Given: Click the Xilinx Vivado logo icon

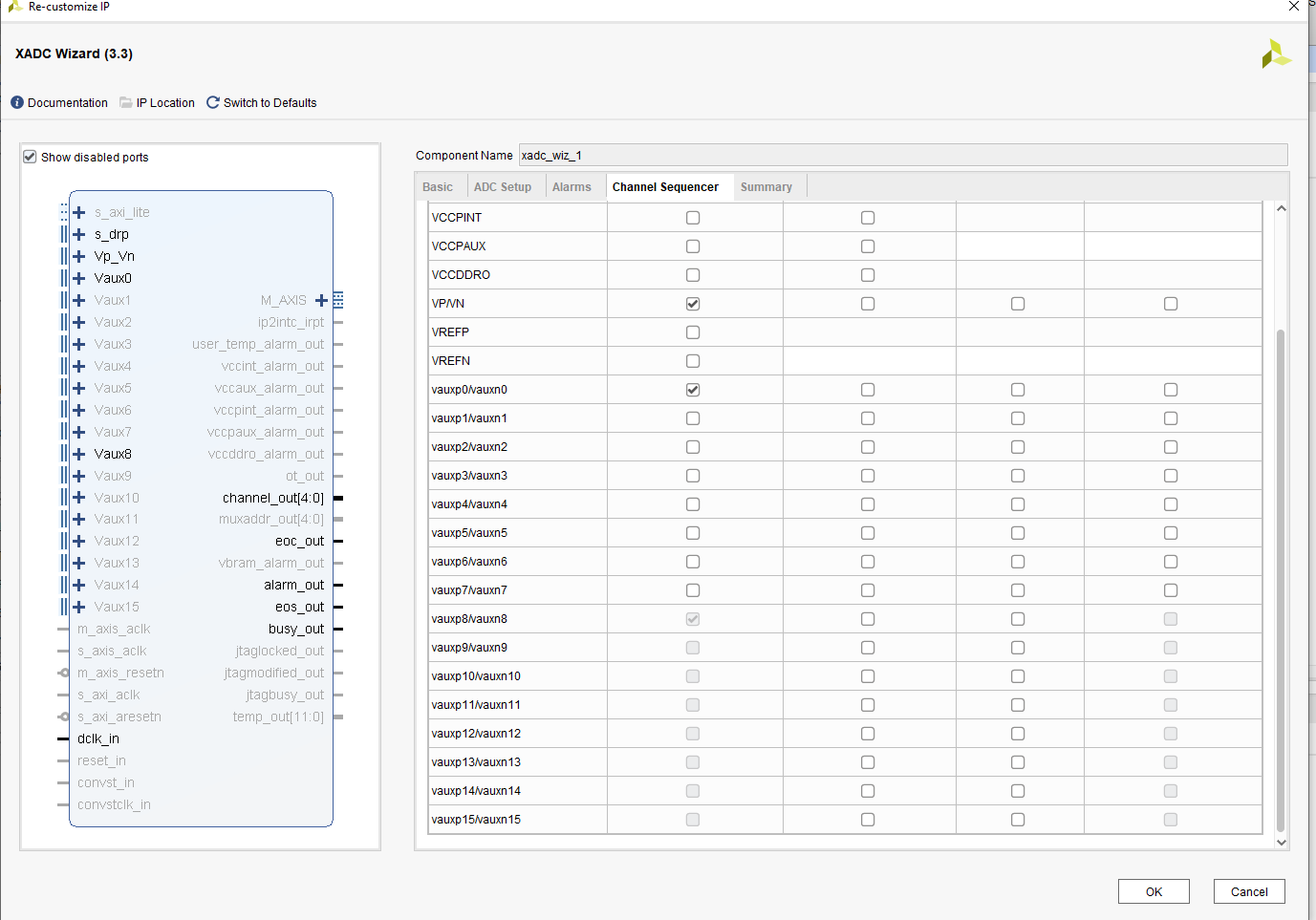Looking at the screenshot, I should (x=1276, y=53).
